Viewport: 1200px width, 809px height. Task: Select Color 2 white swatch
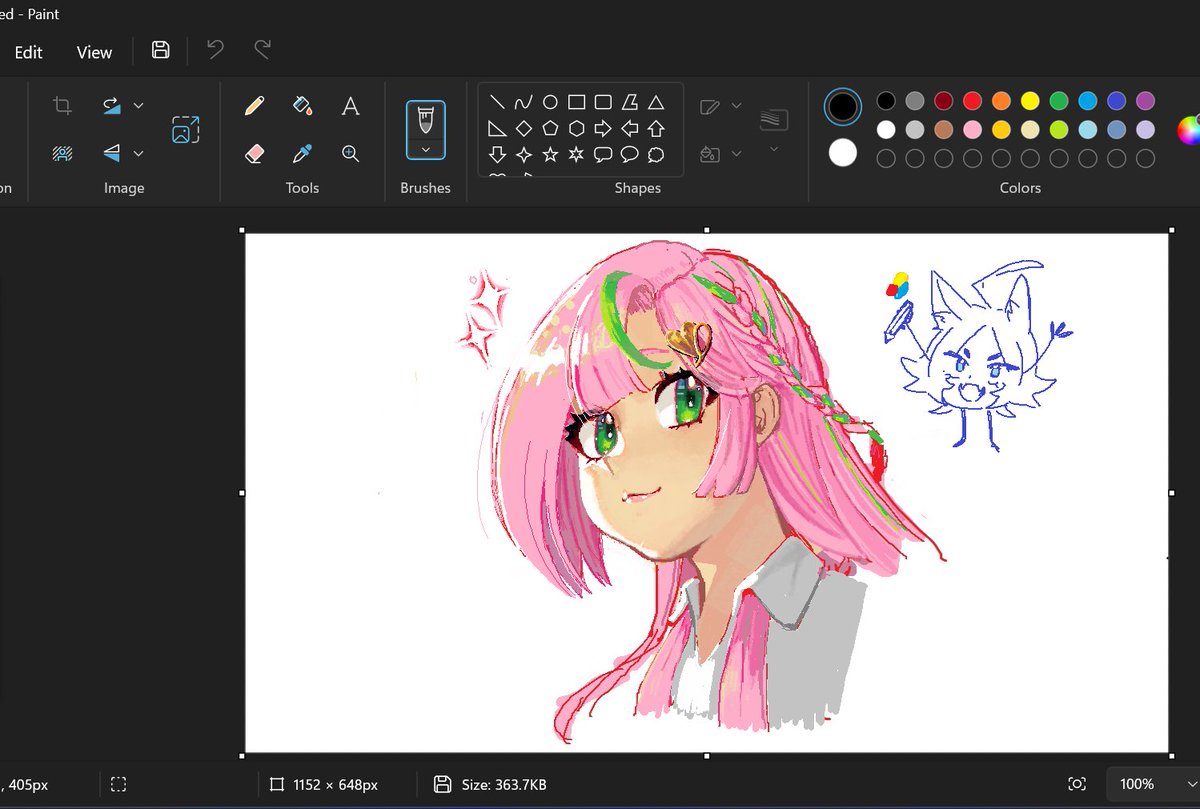coord(843,153)
